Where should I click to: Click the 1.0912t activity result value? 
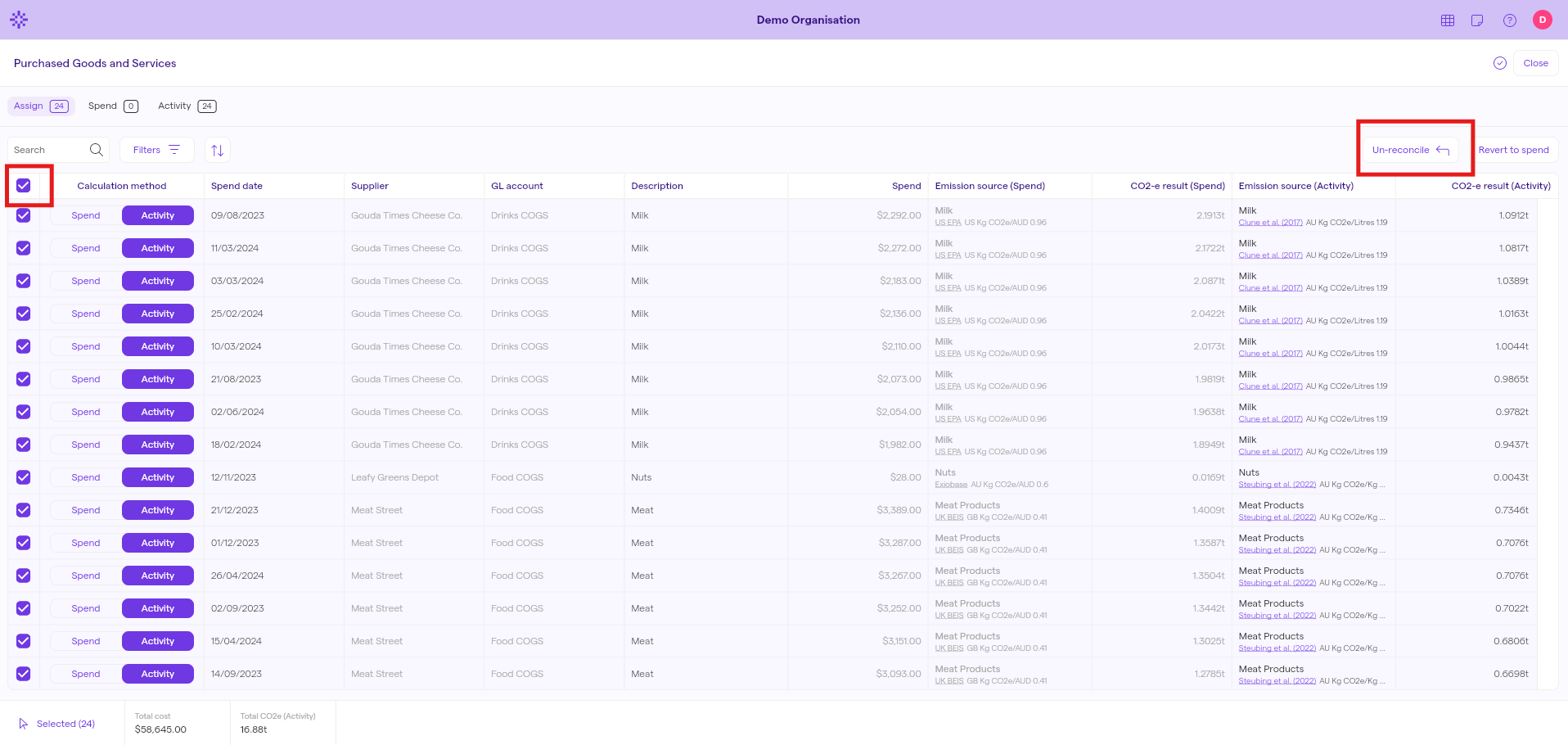pyautogui.click(x=1513, y=215)
